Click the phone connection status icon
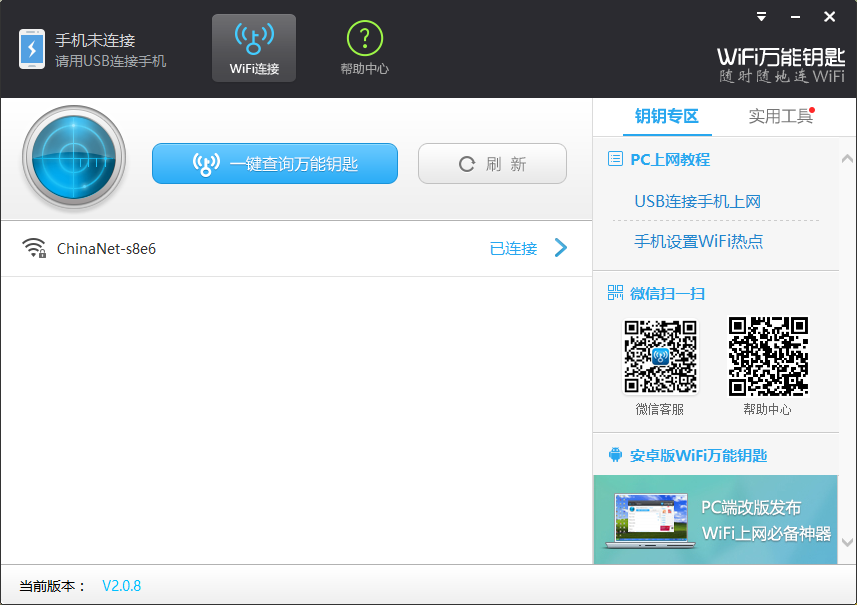 point(32,49)
